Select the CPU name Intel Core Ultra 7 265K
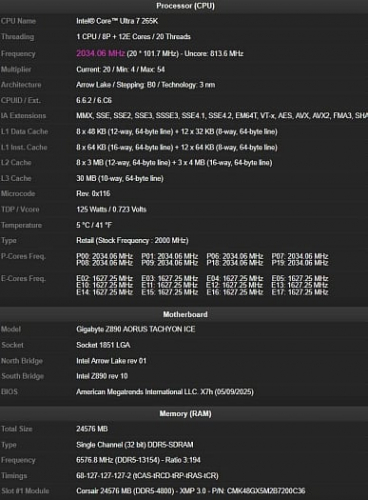The image size is (368, 500). [117, 21]
